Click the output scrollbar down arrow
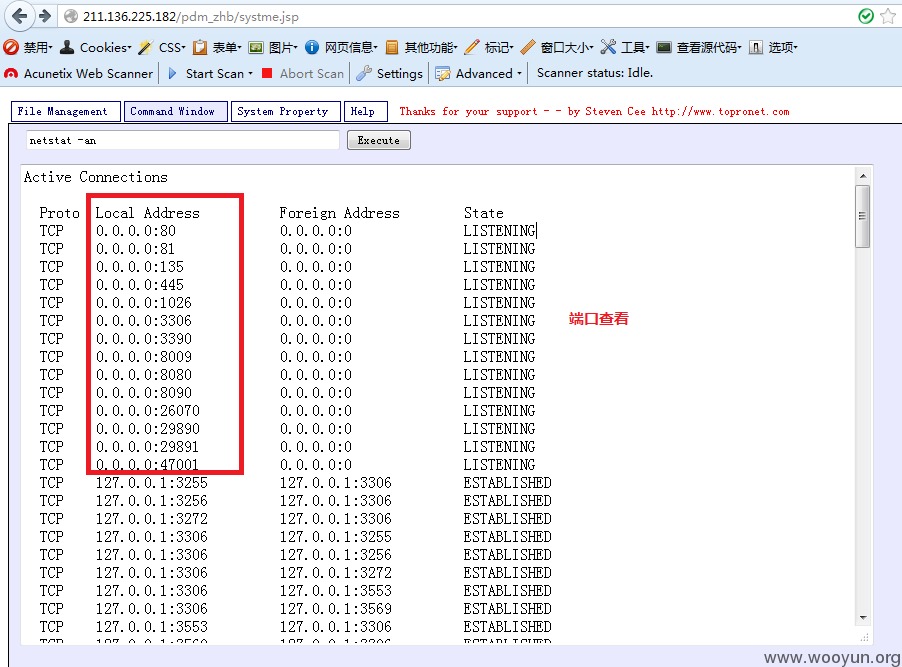 coord(862,618)
